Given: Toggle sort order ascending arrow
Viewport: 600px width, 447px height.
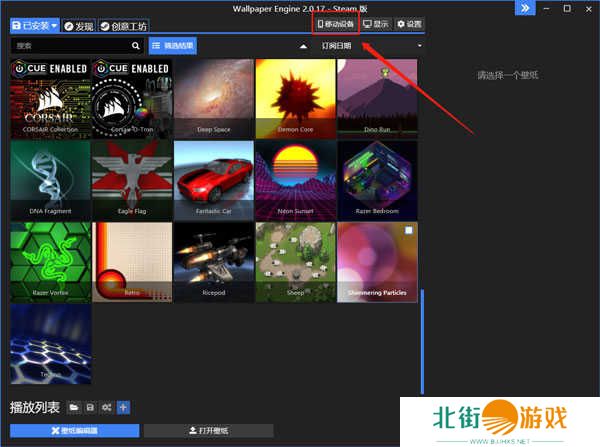Looking at the screenshot, I should pyautogui.click(x=303, y=46).
